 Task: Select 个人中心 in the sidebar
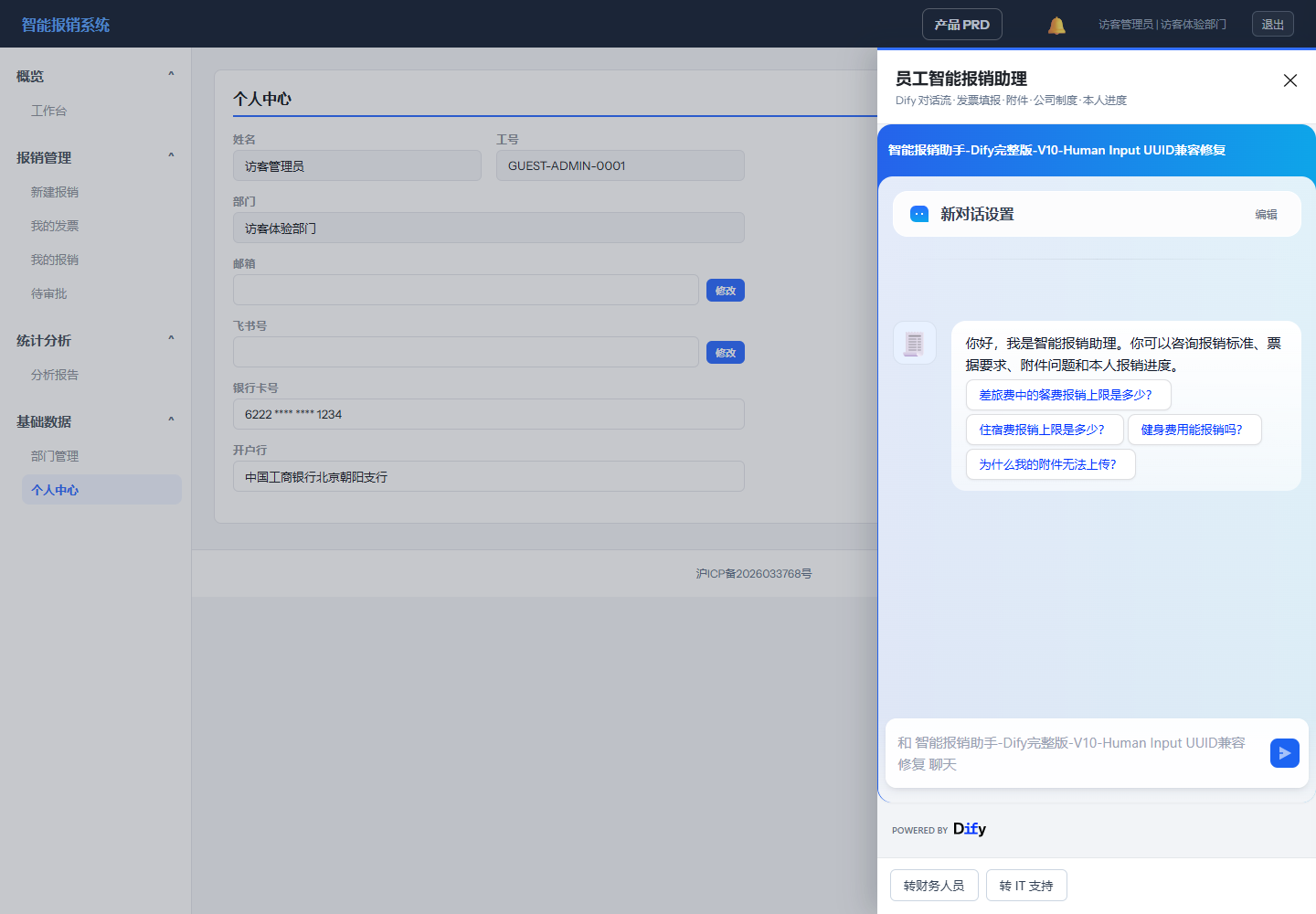101,490
